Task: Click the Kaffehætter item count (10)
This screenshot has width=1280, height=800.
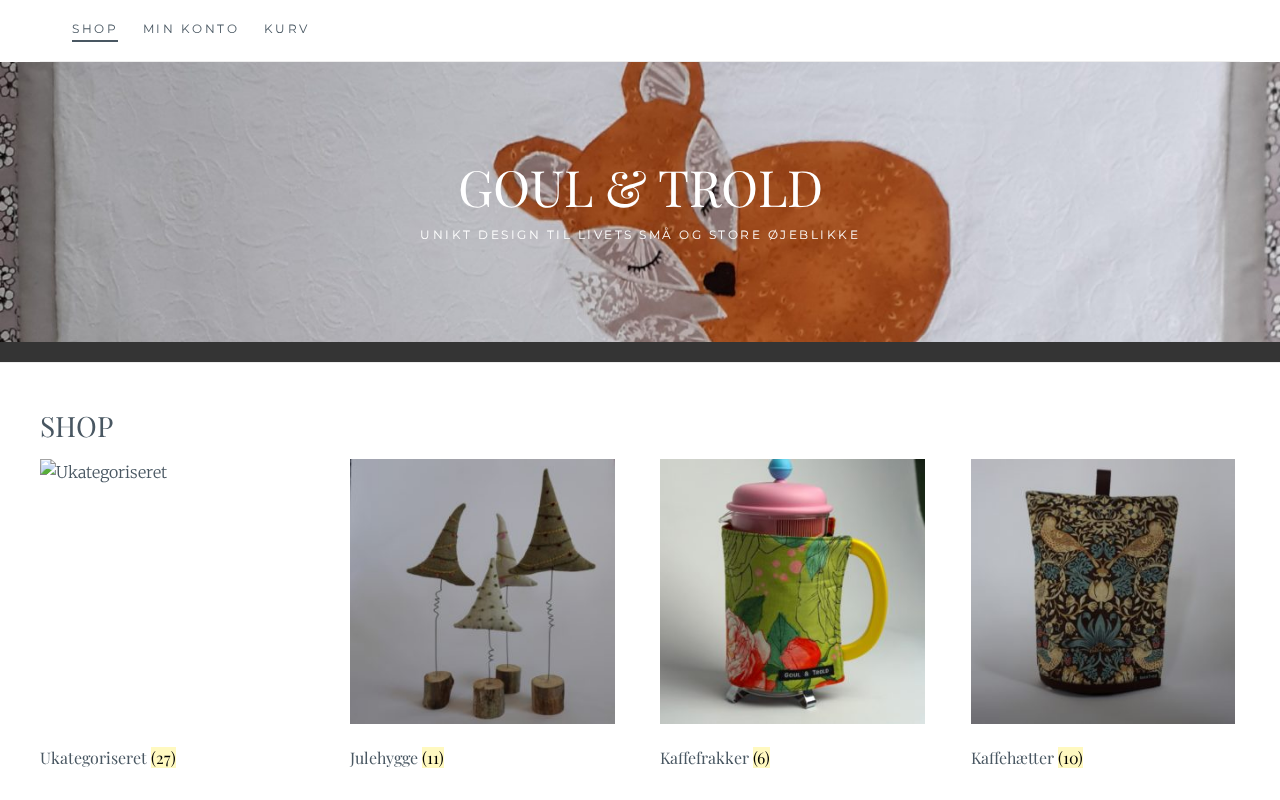Action: (1070, 758)
